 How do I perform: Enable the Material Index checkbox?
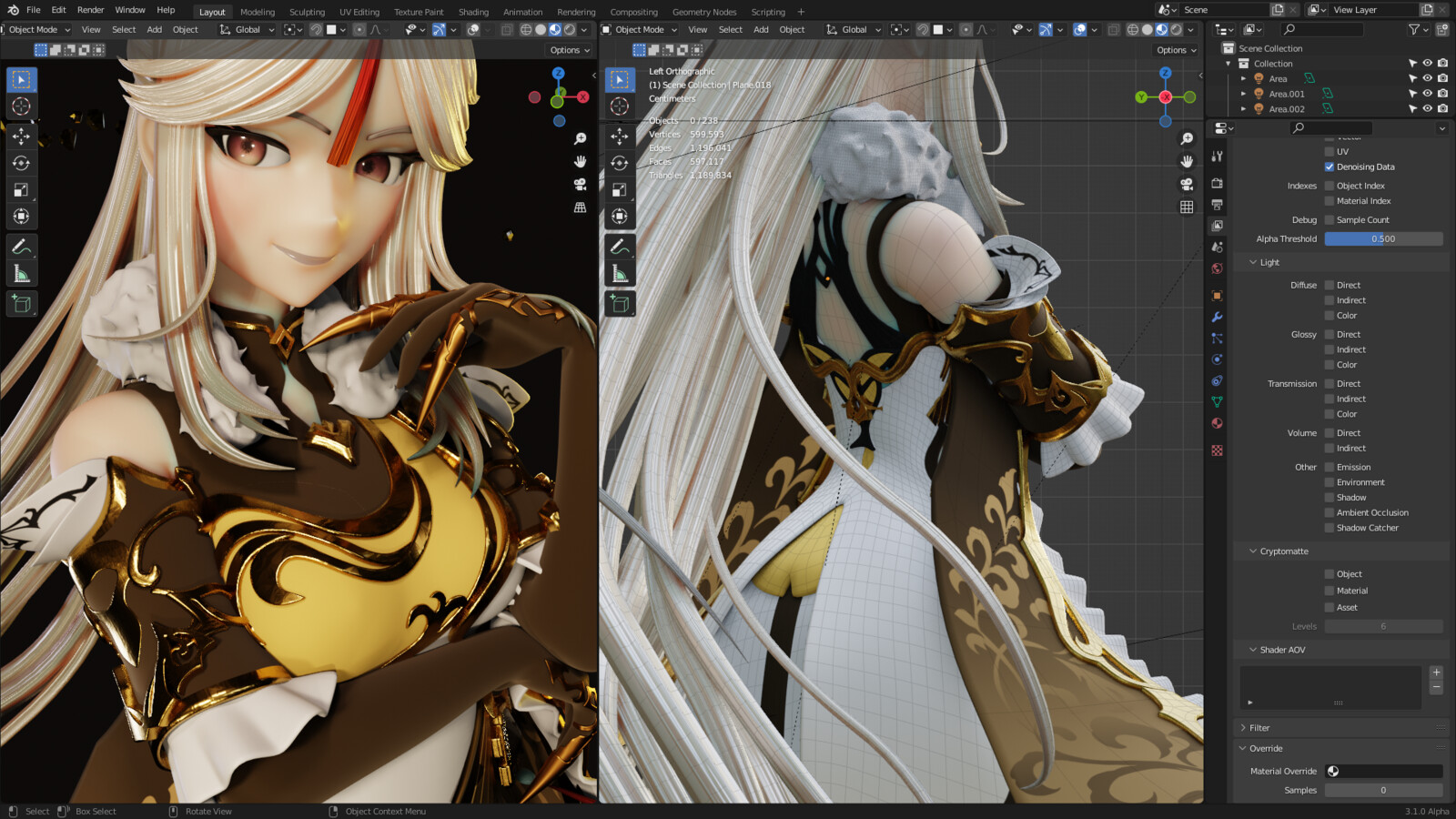[x=1330, y=201]
